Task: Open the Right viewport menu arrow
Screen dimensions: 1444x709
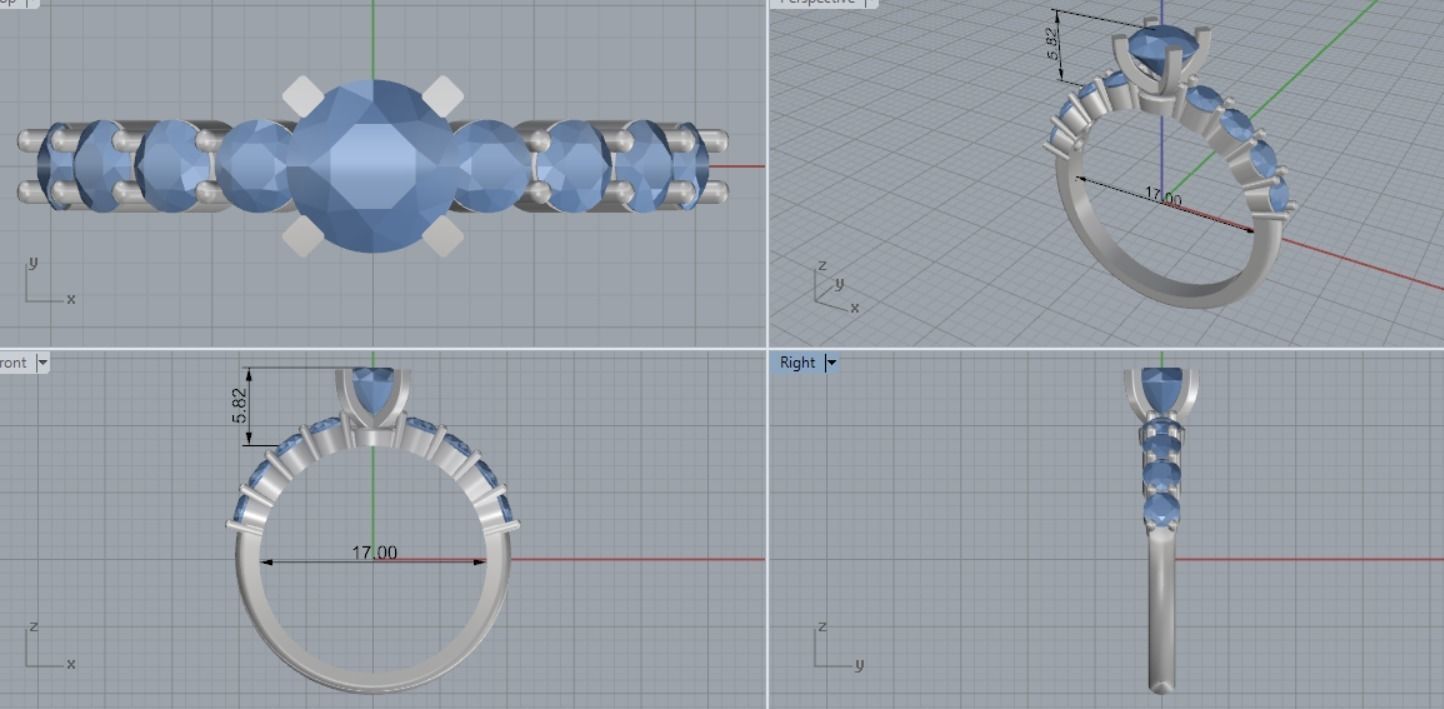Action: coord(831,363)
